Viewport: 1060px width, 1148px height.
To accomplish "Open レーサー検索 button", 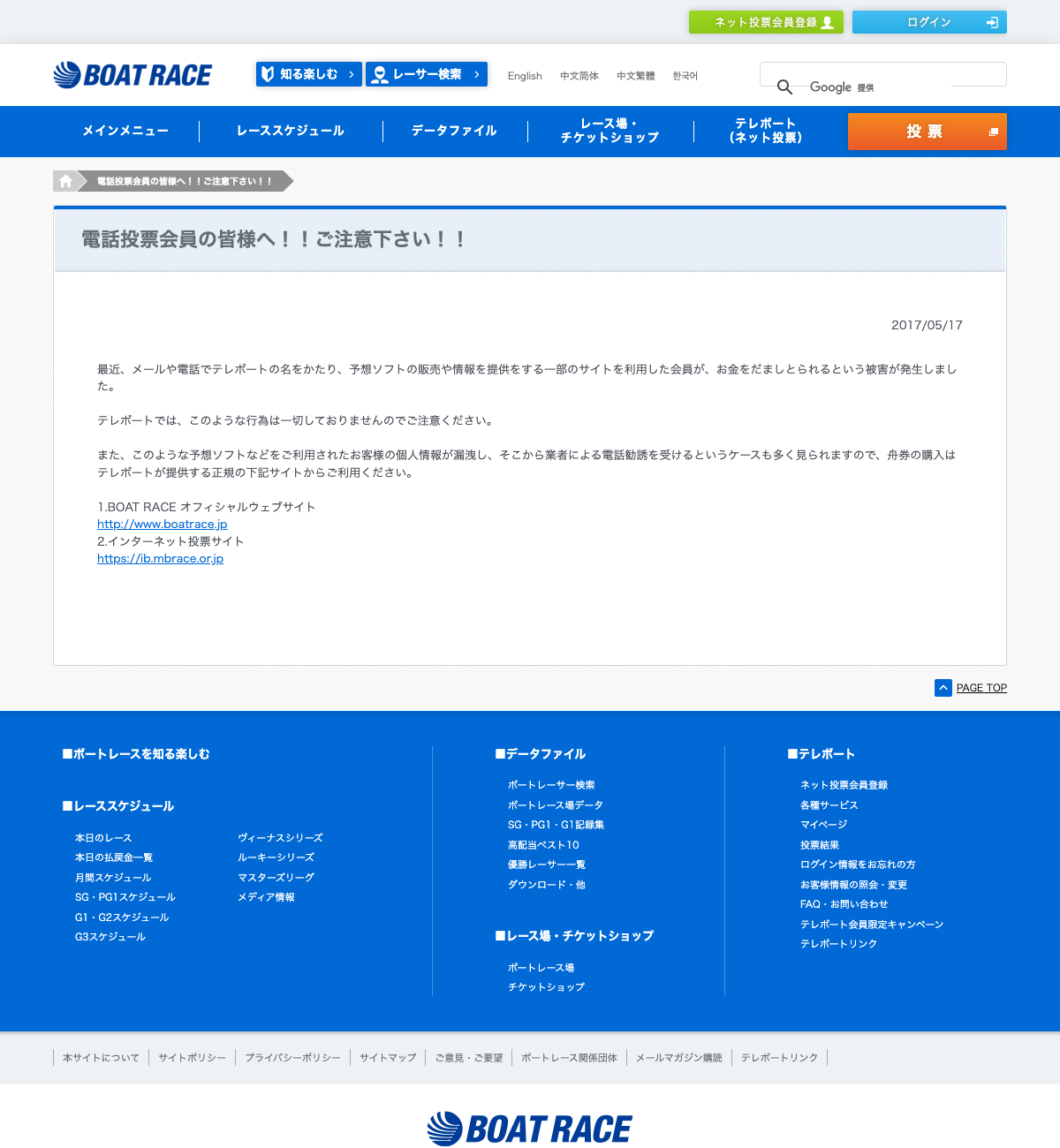I will point(427,74).
